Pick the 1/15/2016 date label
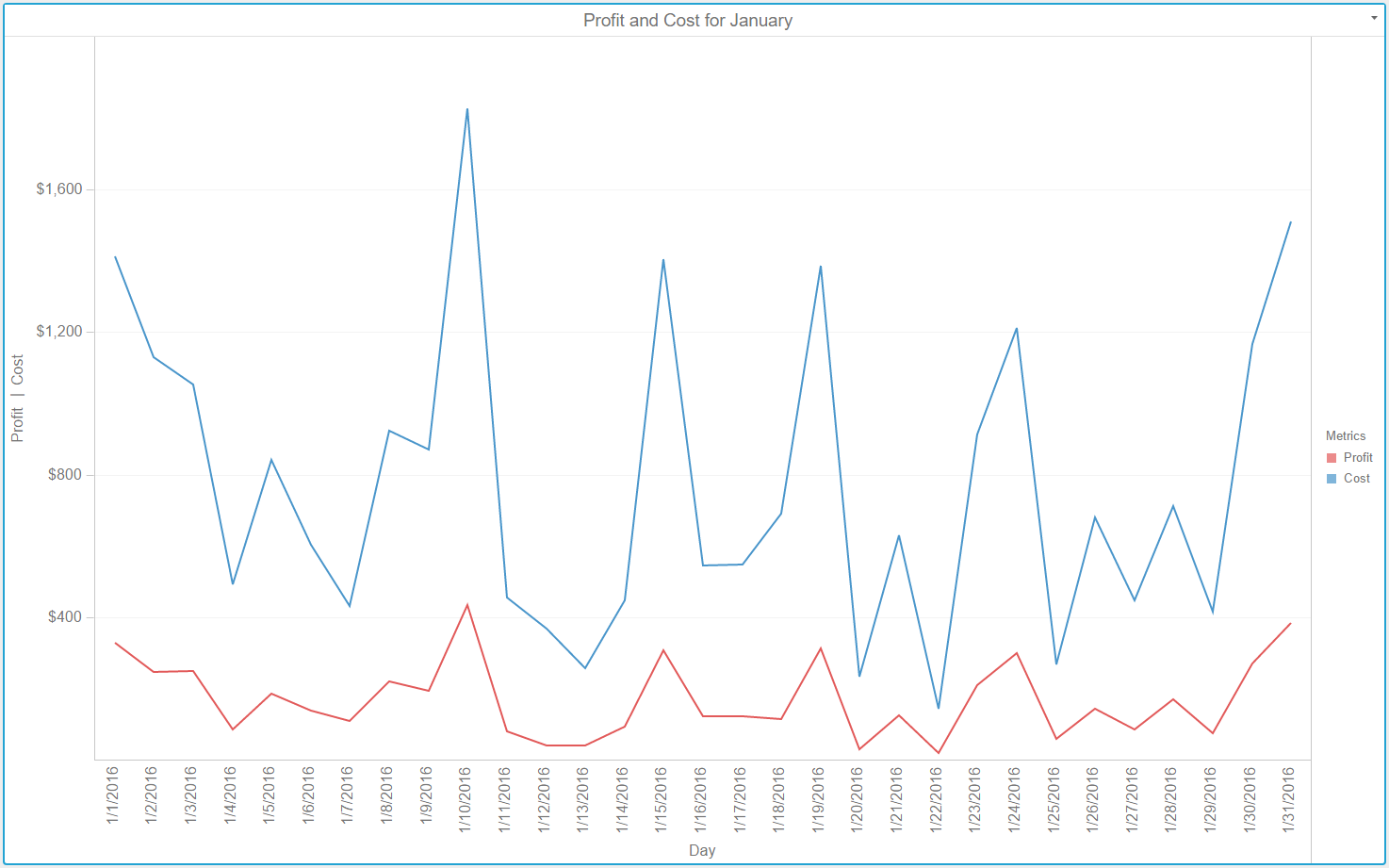 [x=662, y=798]
